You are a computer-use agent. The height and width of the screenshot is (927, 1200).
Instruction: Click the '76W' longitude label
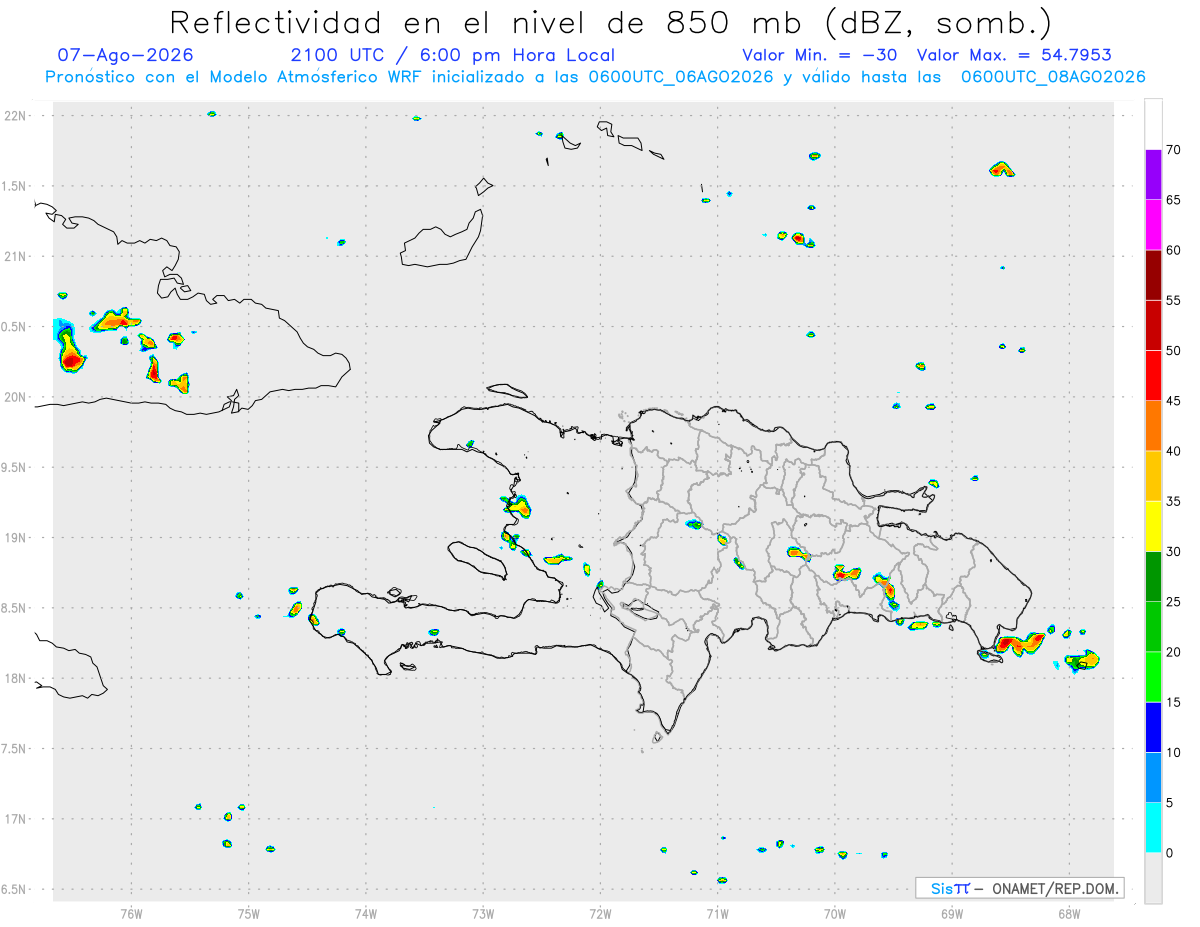tap(131, 913)
